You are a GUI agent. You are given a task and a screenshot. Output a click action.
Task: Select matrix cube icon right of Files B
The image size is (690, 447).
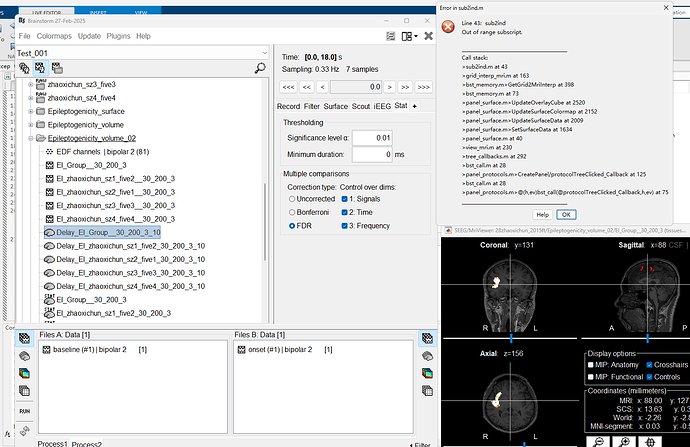point(427,391)
